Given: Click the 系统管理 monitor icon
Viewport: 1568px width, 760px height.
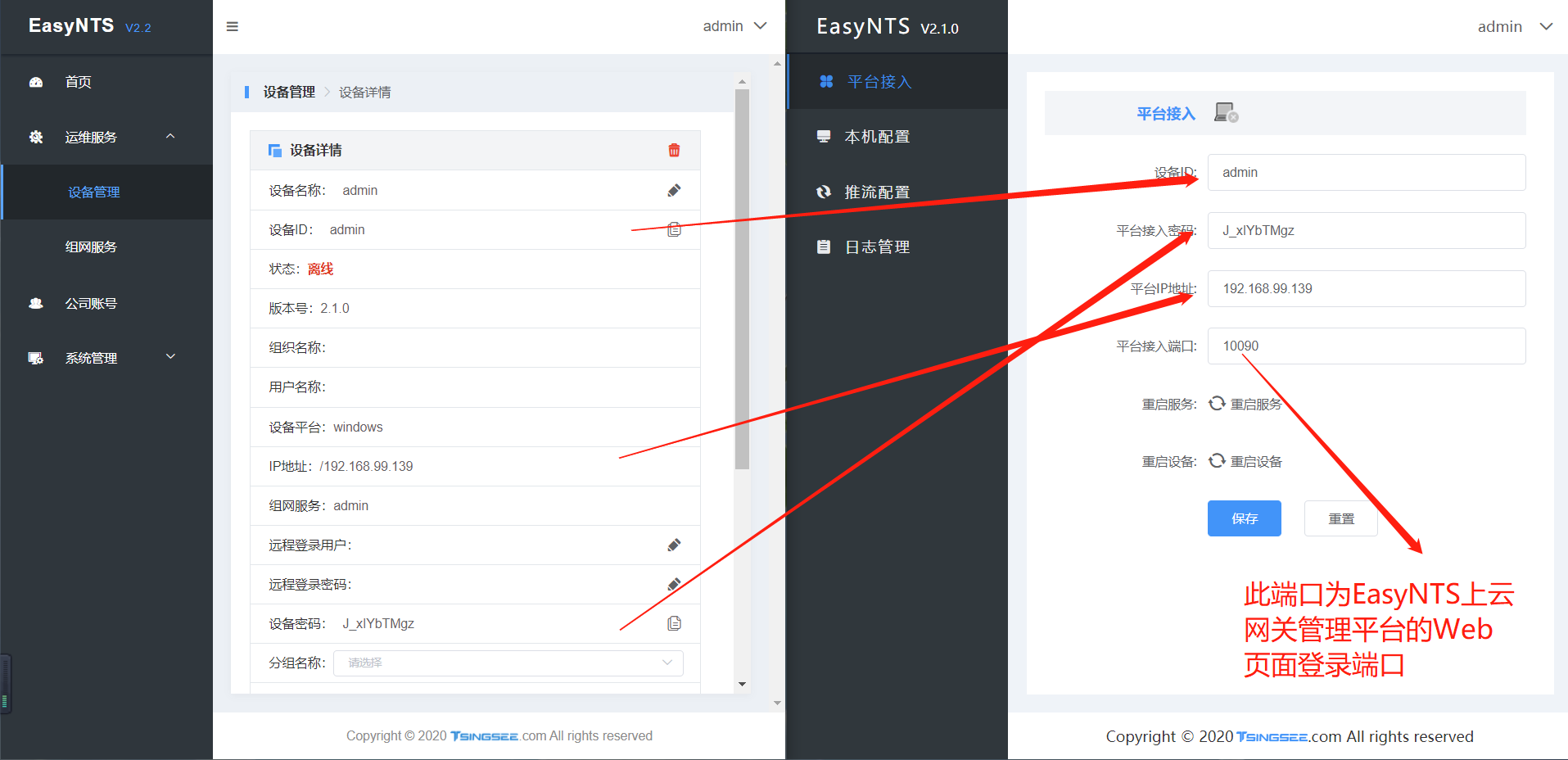Looking at the screenshot, I should click(36, 358).
